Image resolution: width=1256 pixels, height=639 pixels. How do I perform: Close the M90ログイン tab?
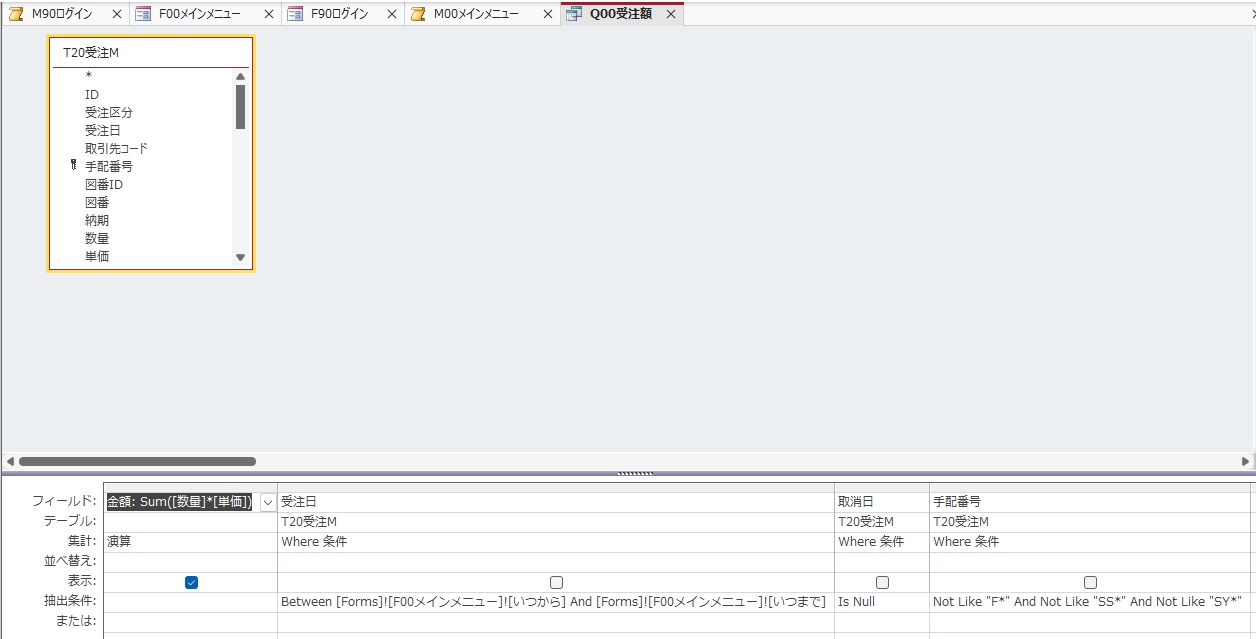point(117,15)
